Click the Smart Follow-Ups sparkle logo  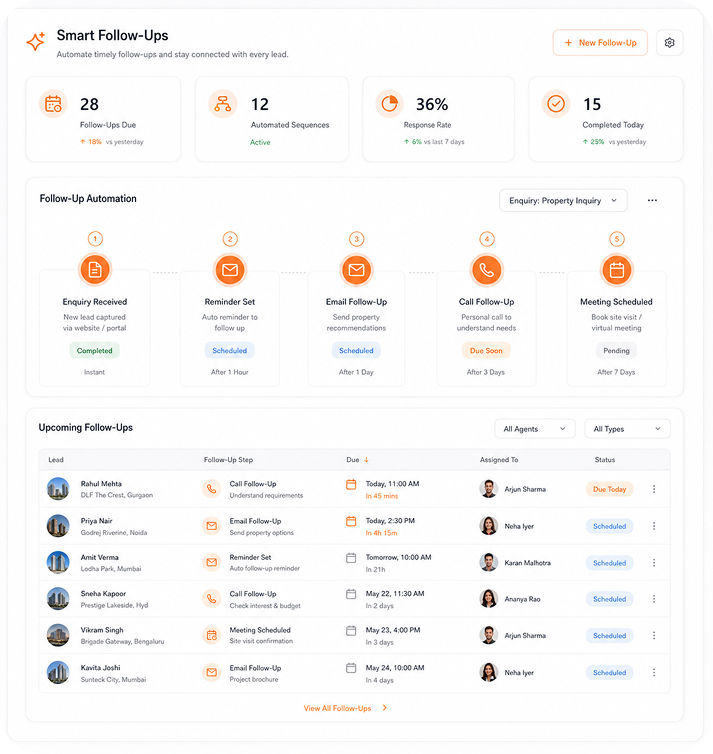coord(36,41)
